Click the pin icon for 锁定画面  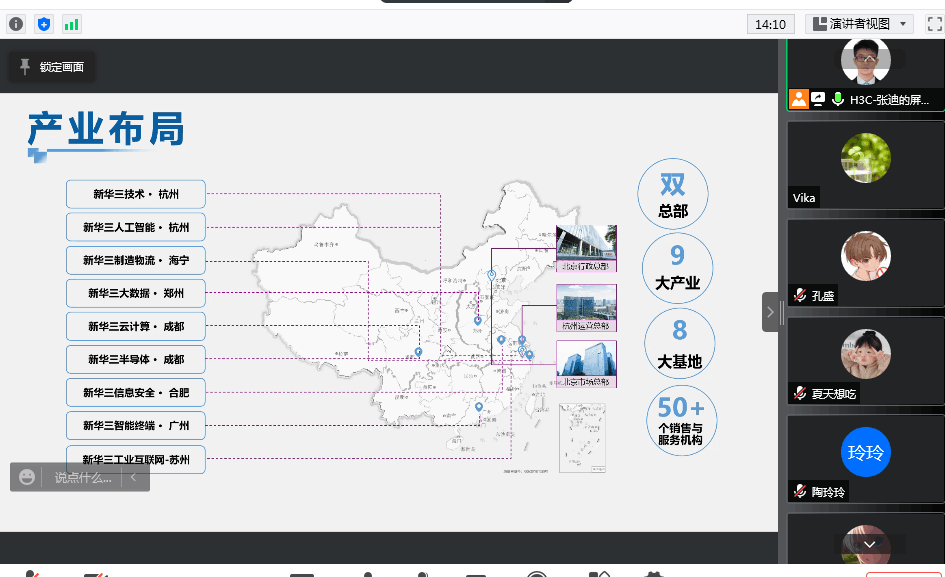click(25, 67)
